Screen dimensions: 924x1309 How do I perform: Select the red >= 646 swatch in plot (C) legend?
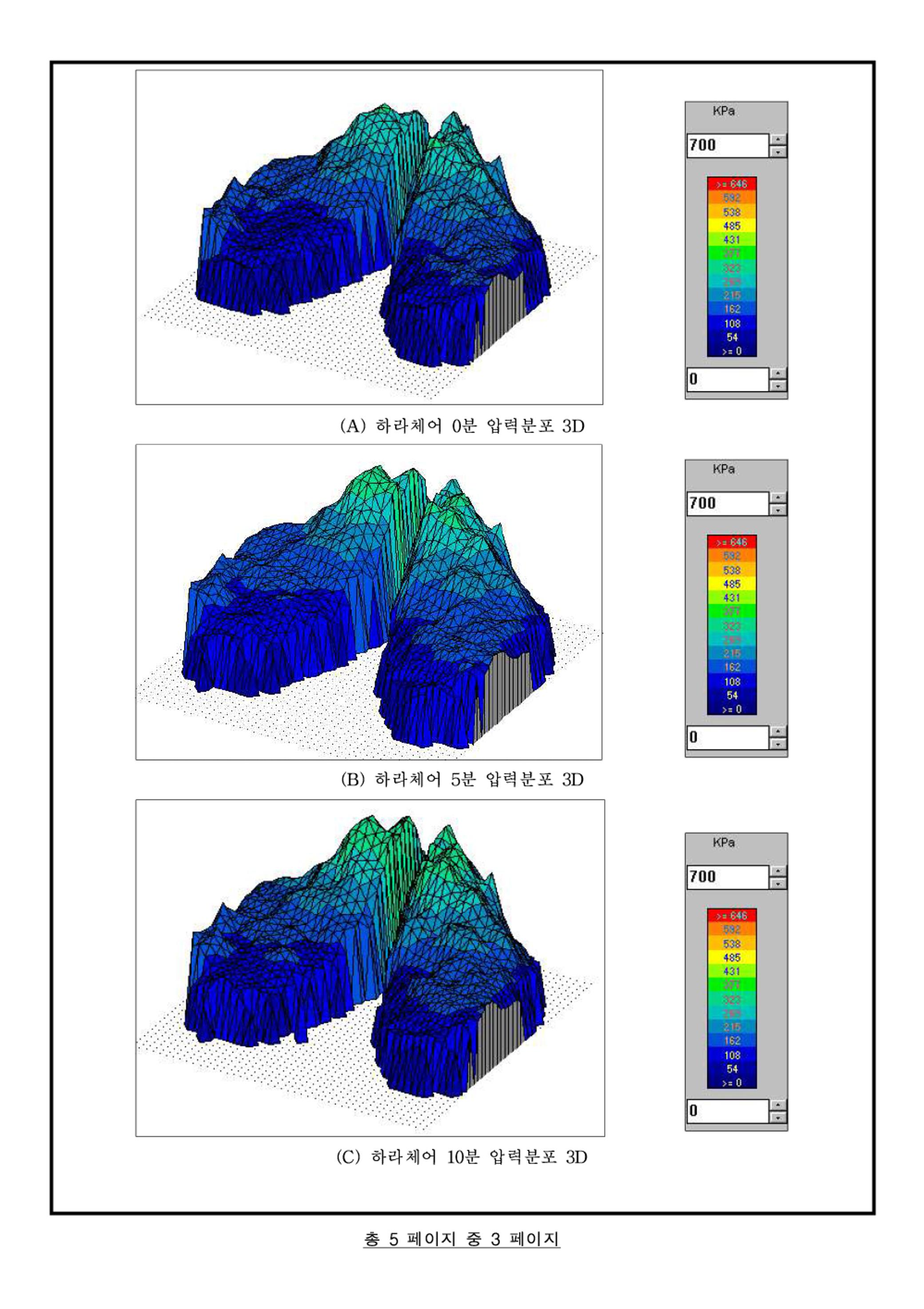coord(732,915)
